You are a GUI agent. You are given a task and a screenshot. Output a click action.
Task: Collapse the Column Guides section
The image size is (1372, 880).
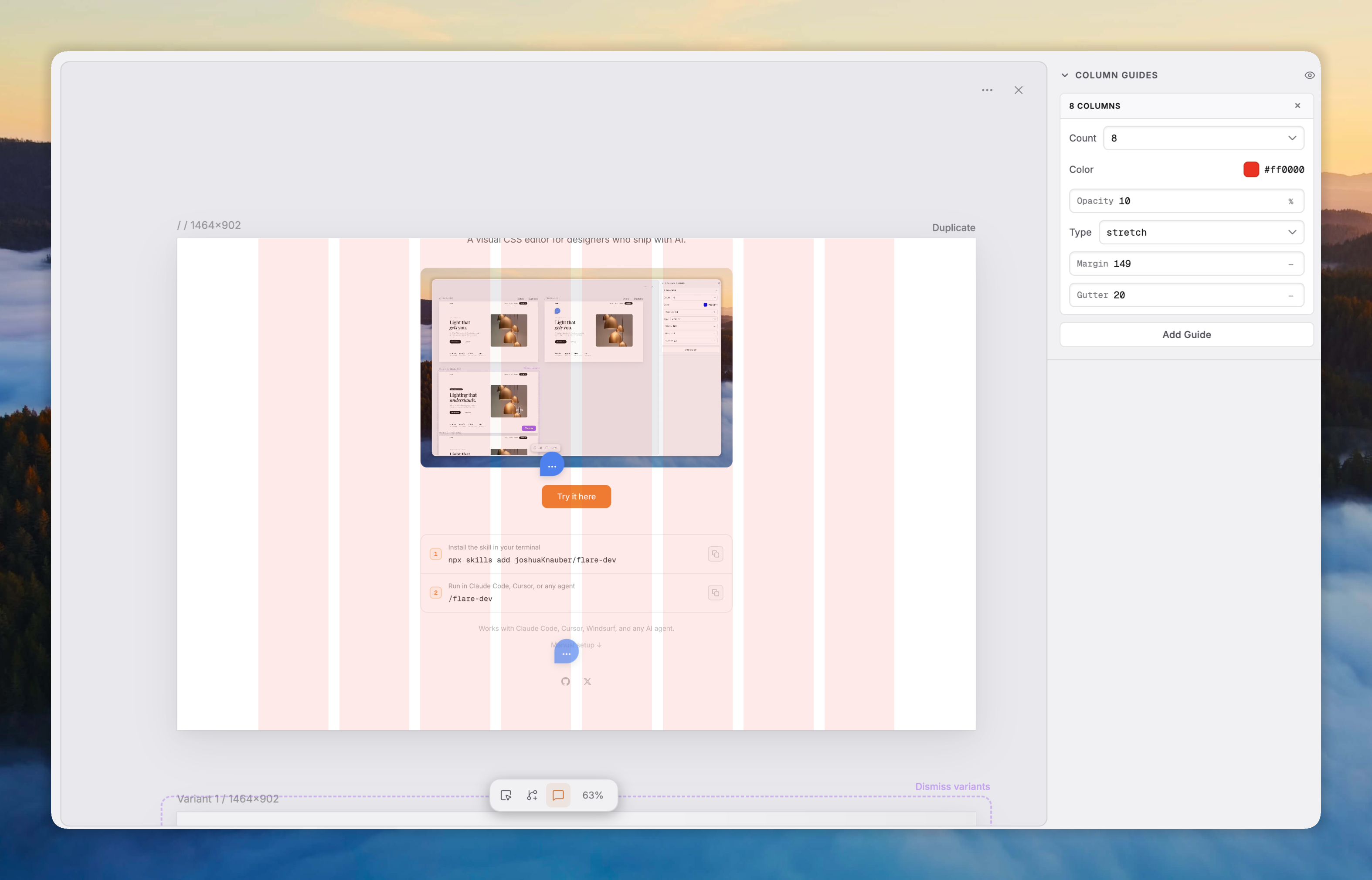click(1064, 75)
